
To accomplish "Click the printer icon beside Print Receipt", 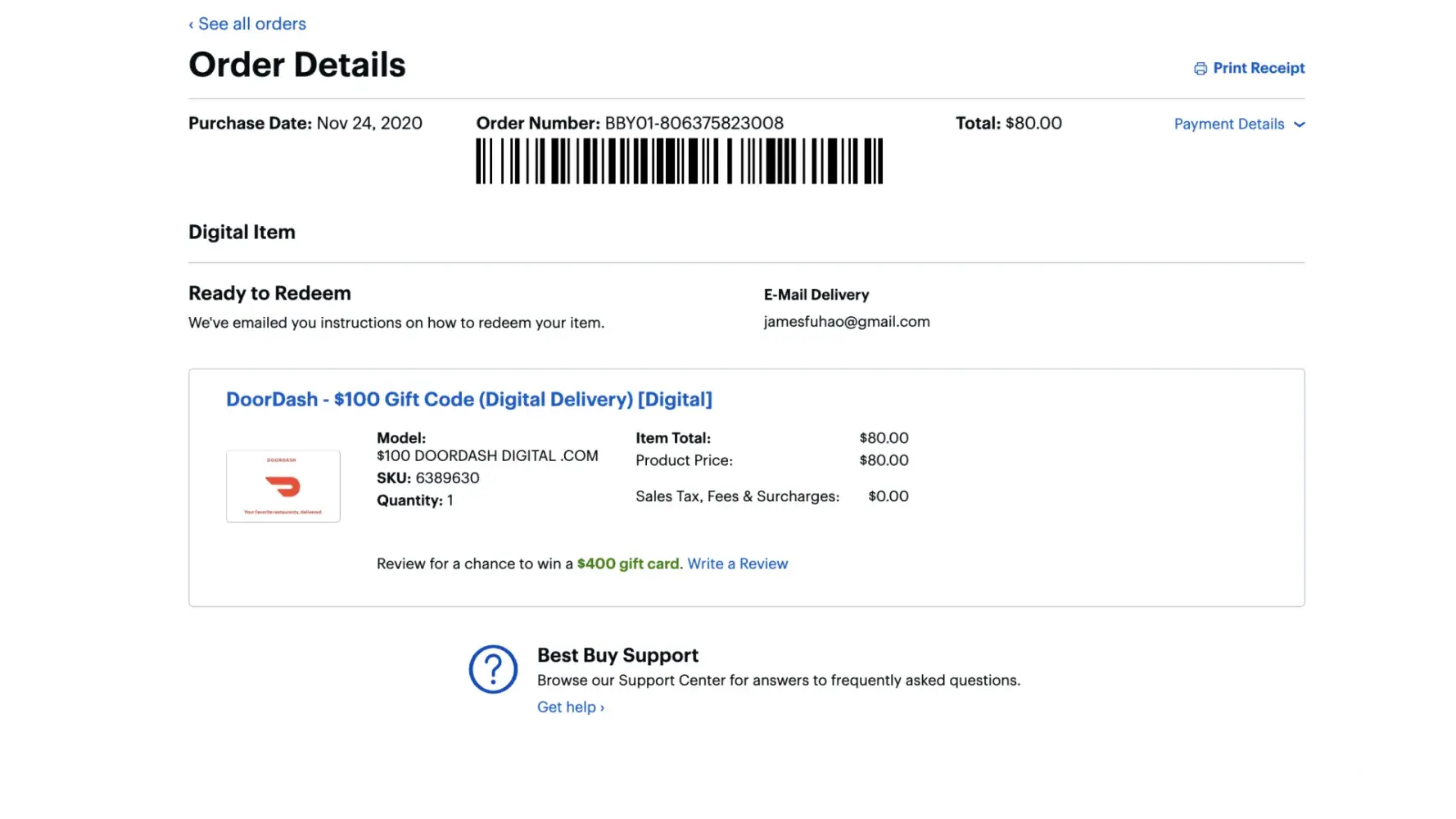I will 1201,69.
